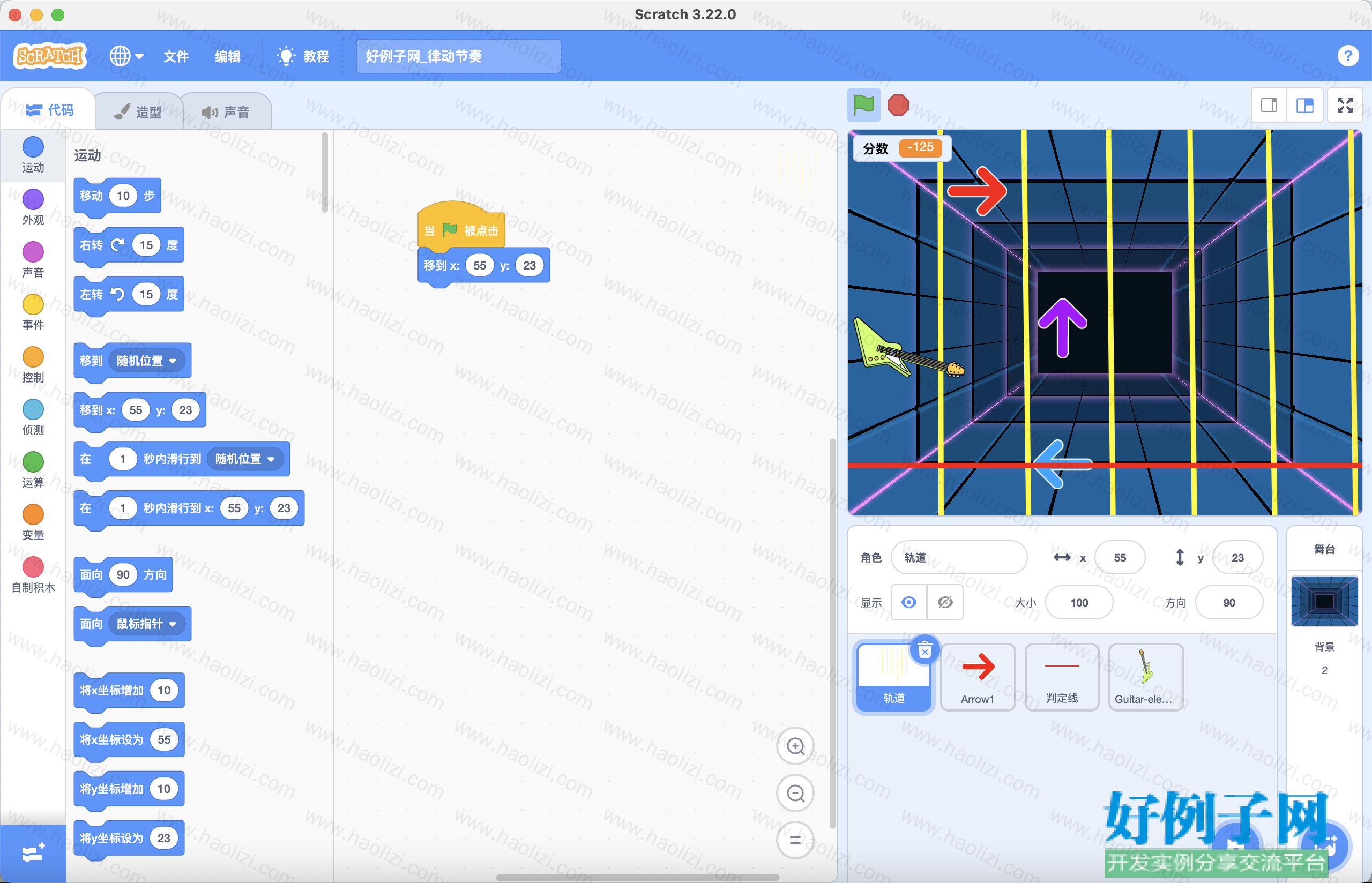
Task: Select the stage backdrop thumbnail
Action: click(1324, 601)
